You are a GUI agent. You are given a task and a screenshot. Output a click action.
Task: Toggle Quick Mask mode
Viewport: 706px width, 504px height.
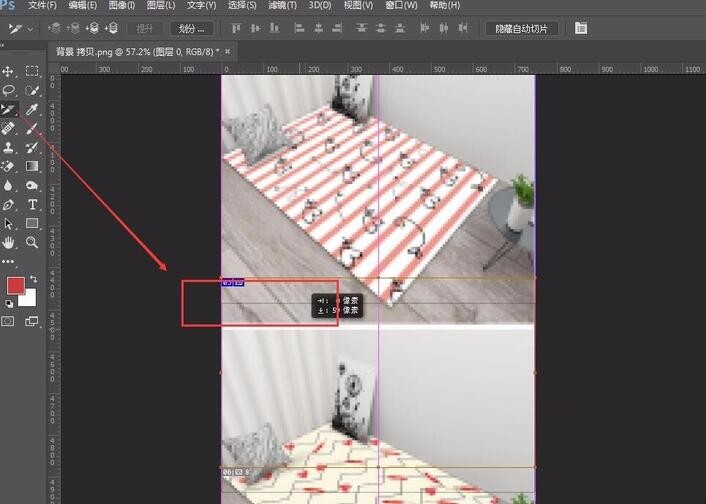click(8, 321)
